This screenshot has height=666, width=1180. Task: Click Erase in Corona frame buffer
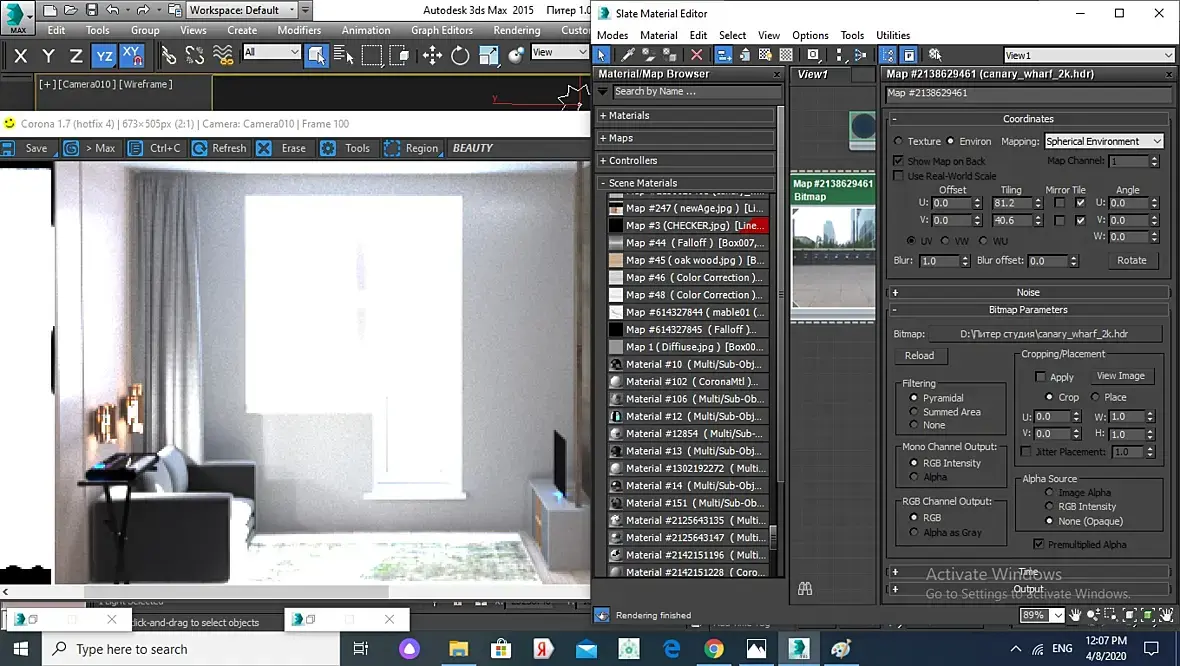point(281,148)
